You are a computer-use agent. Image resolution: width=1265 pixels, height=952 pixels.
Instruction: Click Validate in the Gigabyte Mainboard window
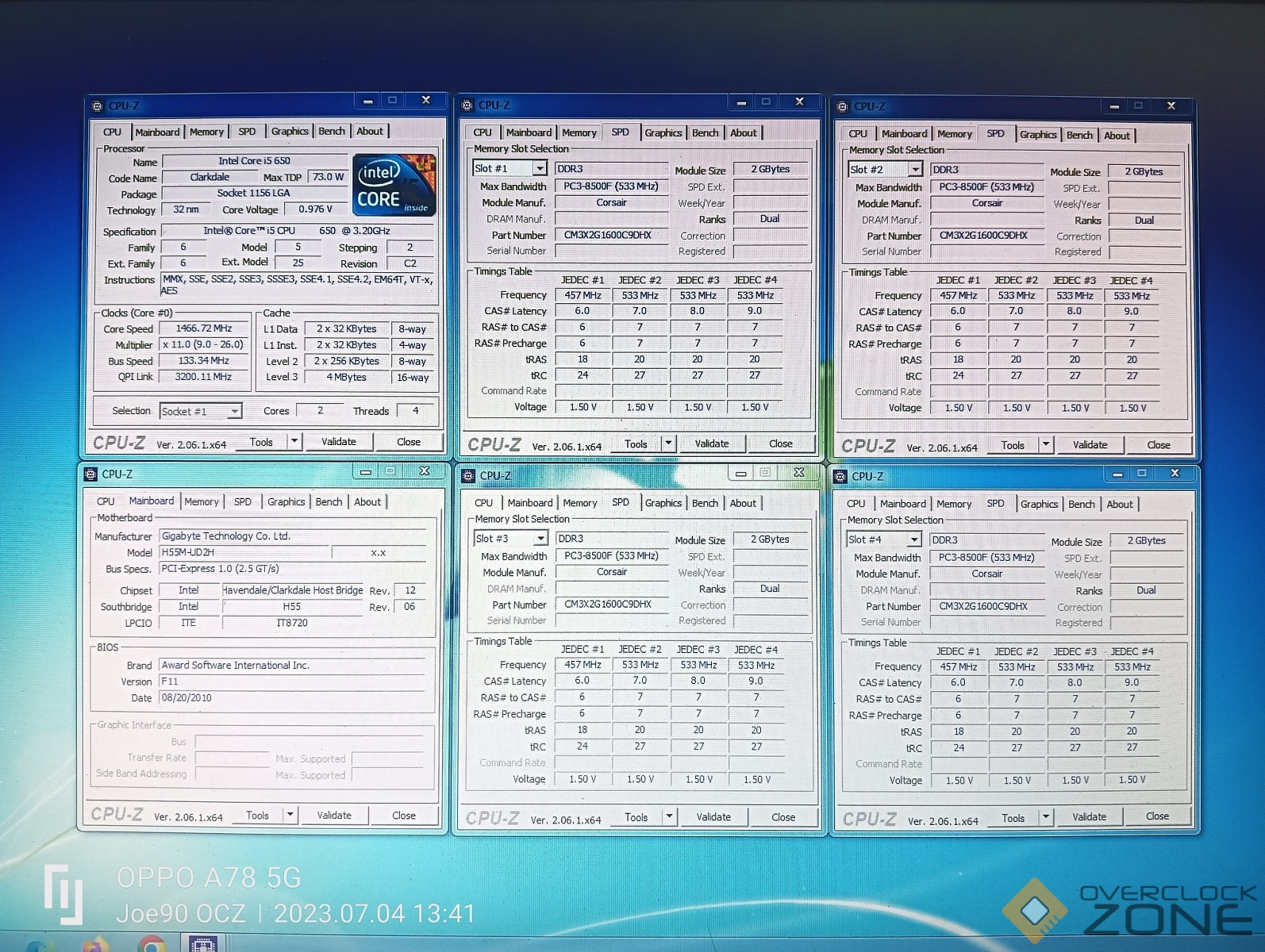pos(334,815)
